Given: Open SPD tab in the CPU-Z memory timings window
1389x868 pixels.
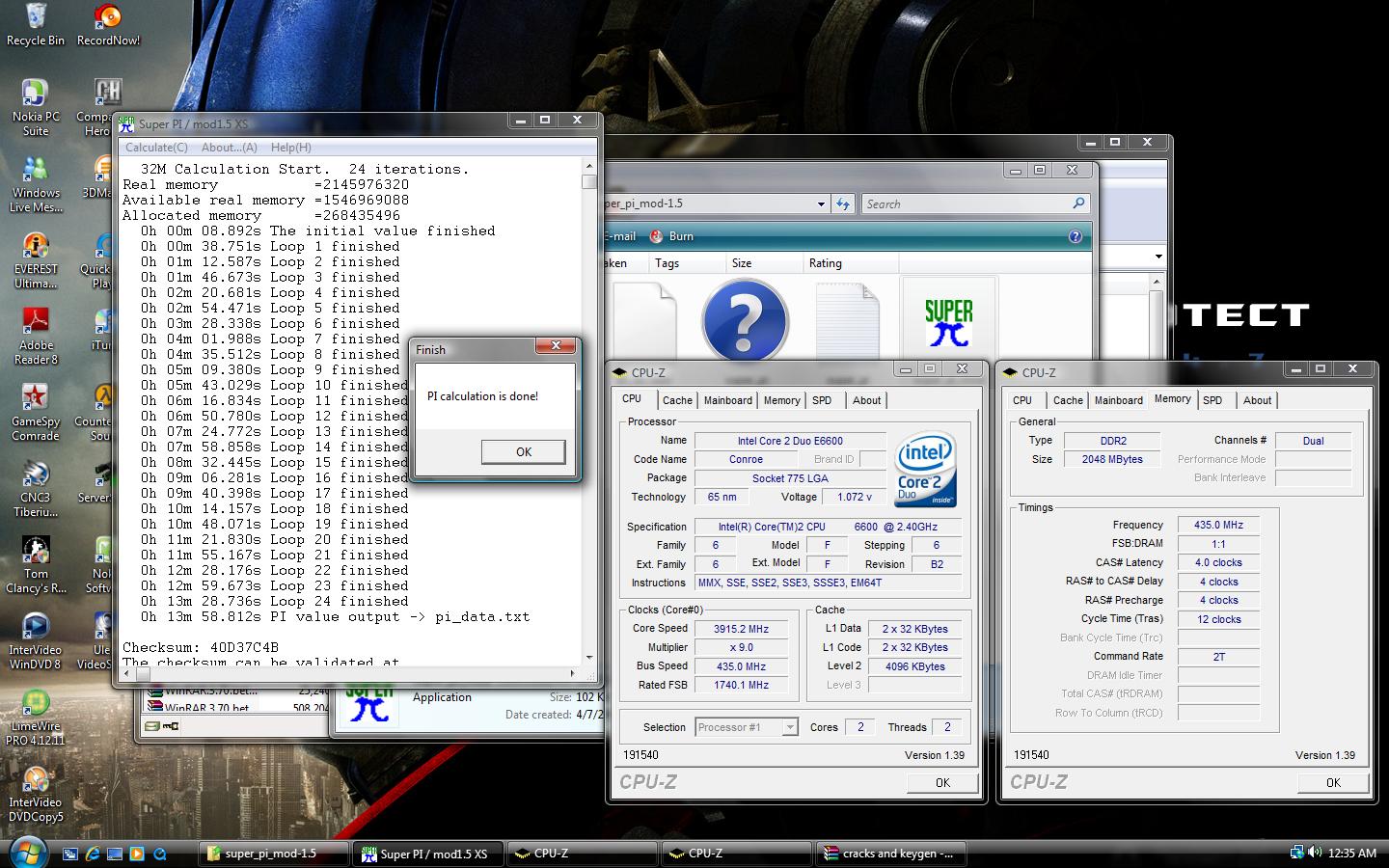Looking at the screenshot, I should tap(1212, 400).
